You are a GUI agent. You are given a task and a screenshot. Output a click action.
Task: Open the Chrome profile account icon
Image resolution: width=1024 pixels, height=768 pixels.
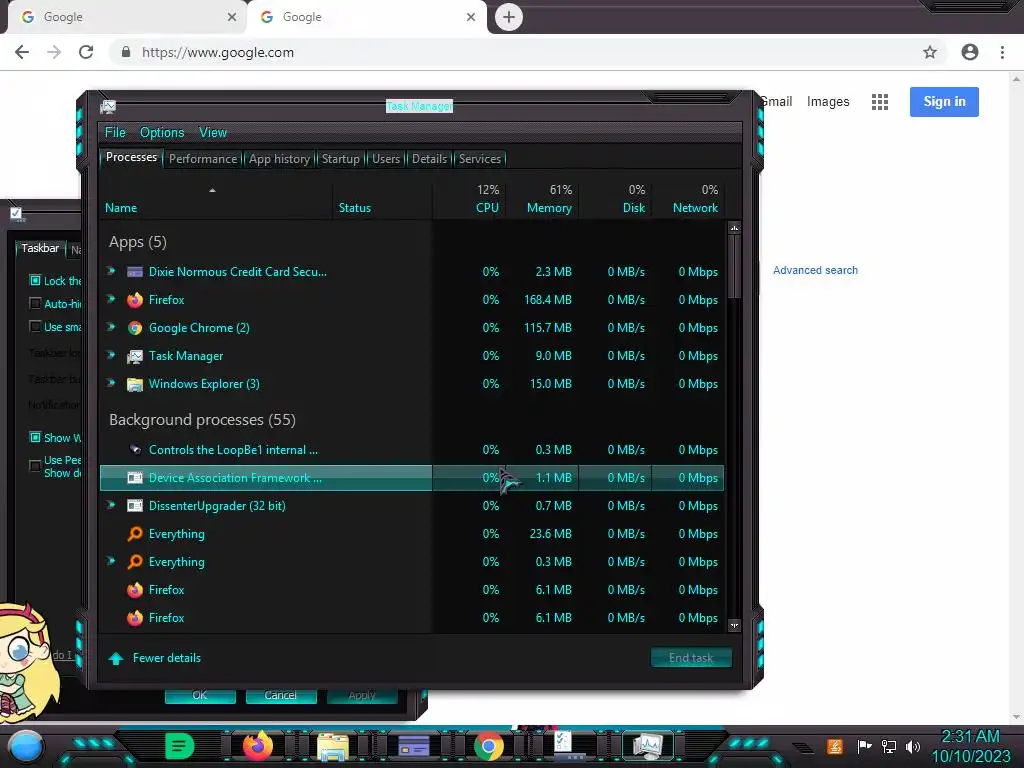[970, 52]
